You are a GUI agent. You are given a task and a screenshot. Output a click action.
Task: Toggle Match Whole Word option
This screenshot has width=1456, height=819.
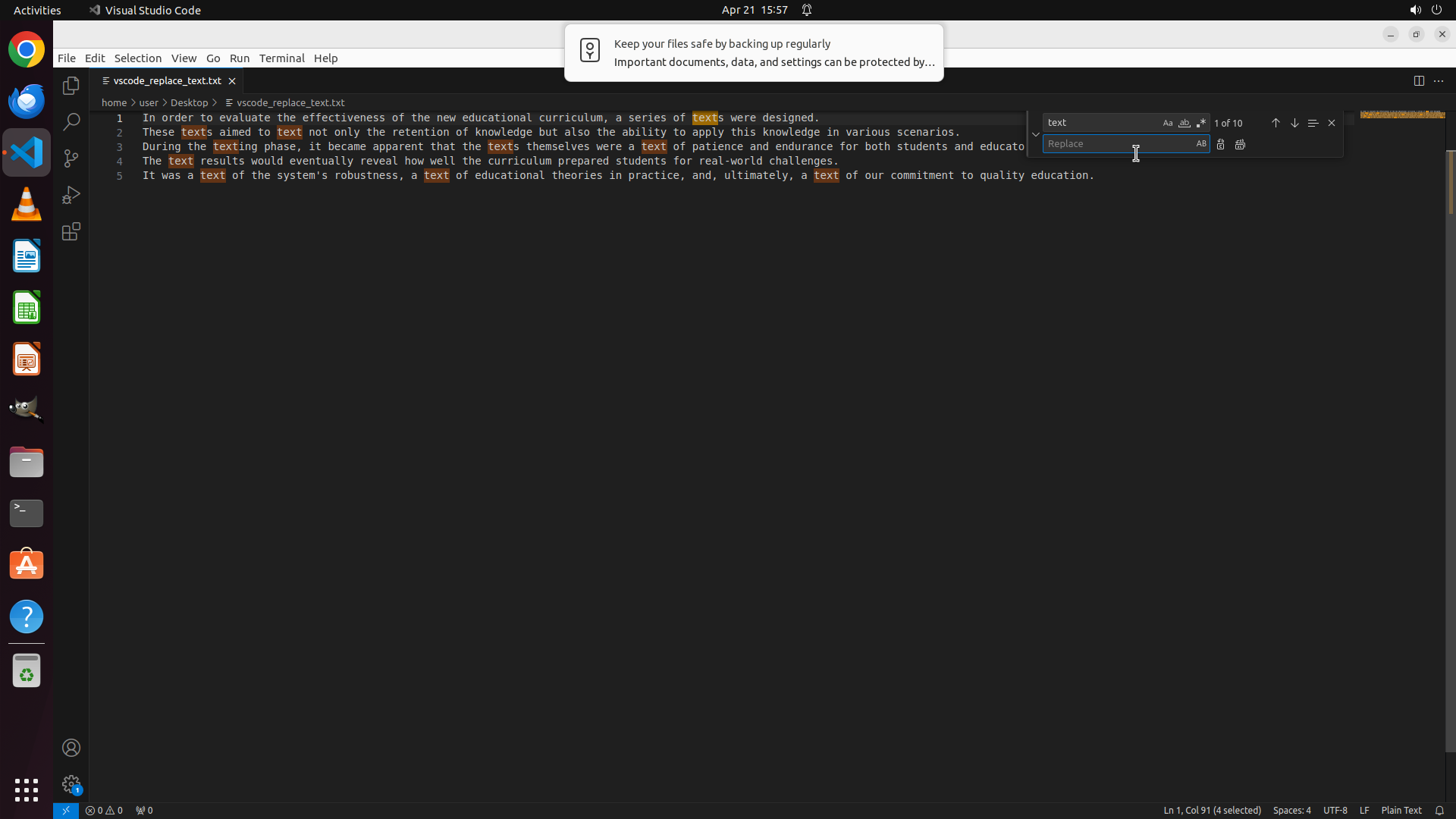[x=1184, y=123]
